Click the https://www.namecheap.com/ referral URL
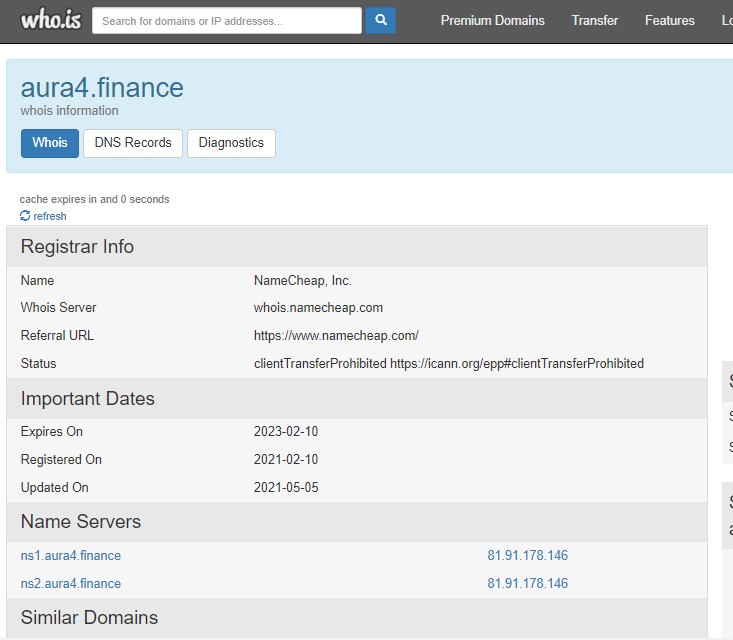 (336, 336)
